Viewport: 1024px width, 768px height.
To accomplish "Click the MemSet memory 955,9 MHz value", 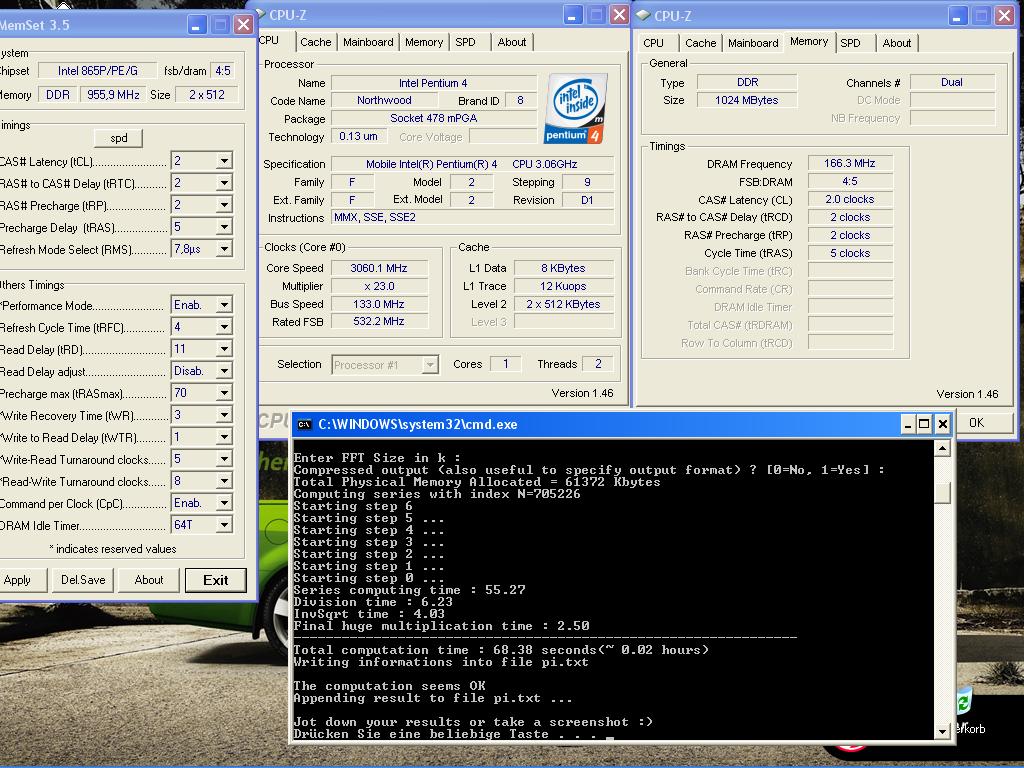I will point(113,95).
